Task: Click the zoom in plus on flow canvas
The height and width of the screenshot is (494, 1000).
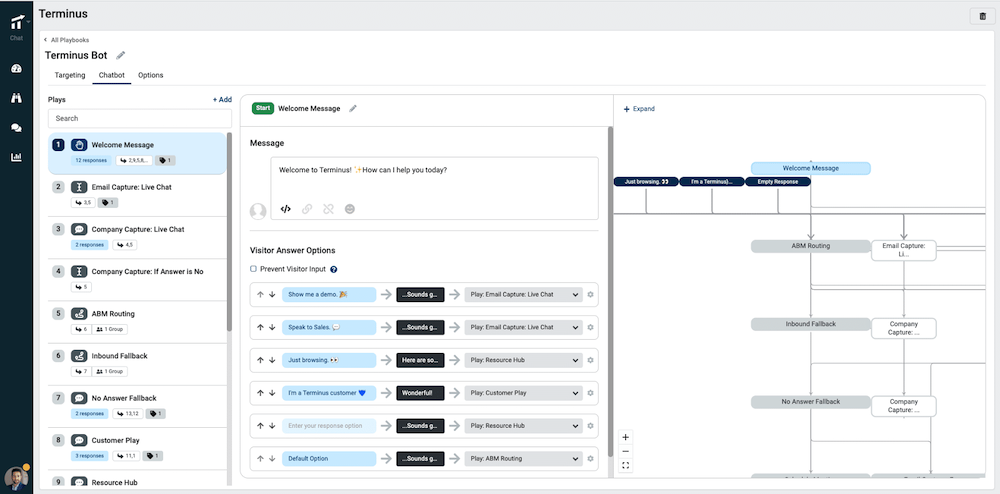Action: pyautogui.click(x=626, y=437)
